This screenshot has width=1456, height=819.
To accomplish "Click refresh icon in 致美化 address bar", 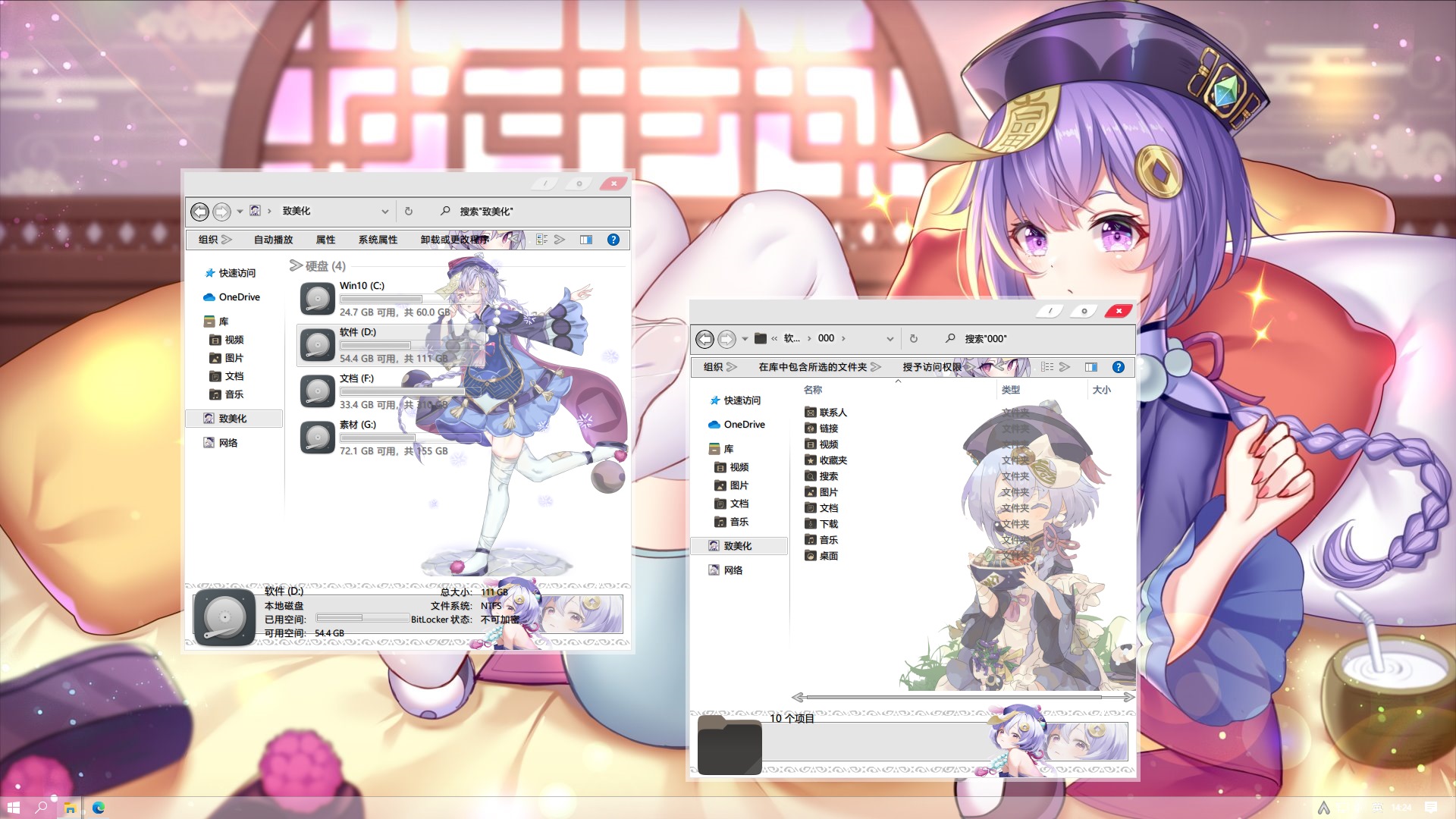I will point(409,212).
